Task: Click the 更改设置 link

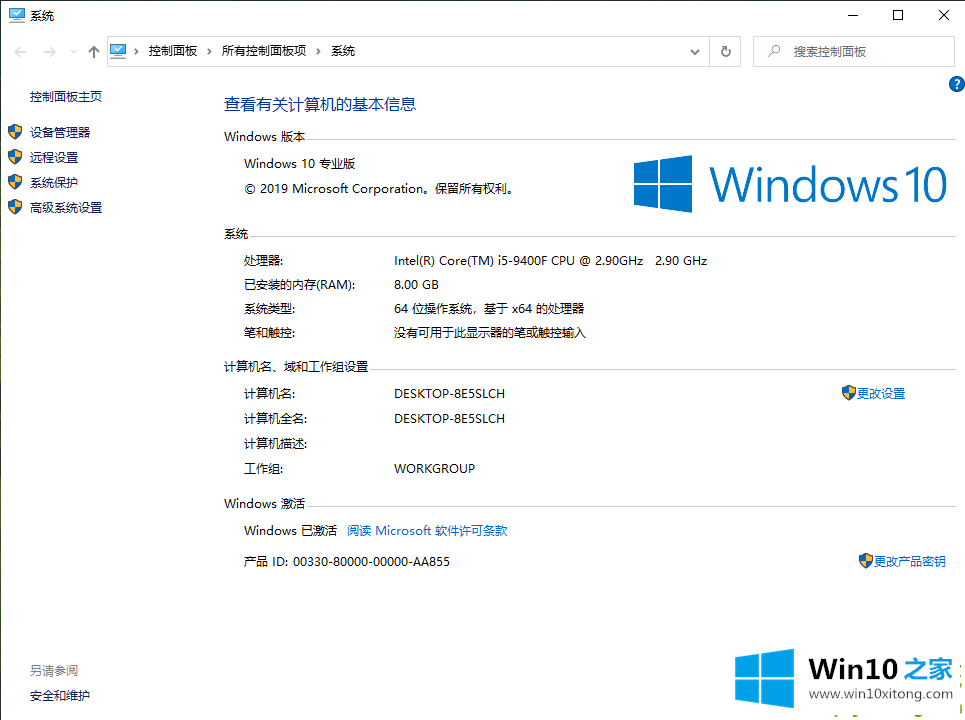Action: 880,394
